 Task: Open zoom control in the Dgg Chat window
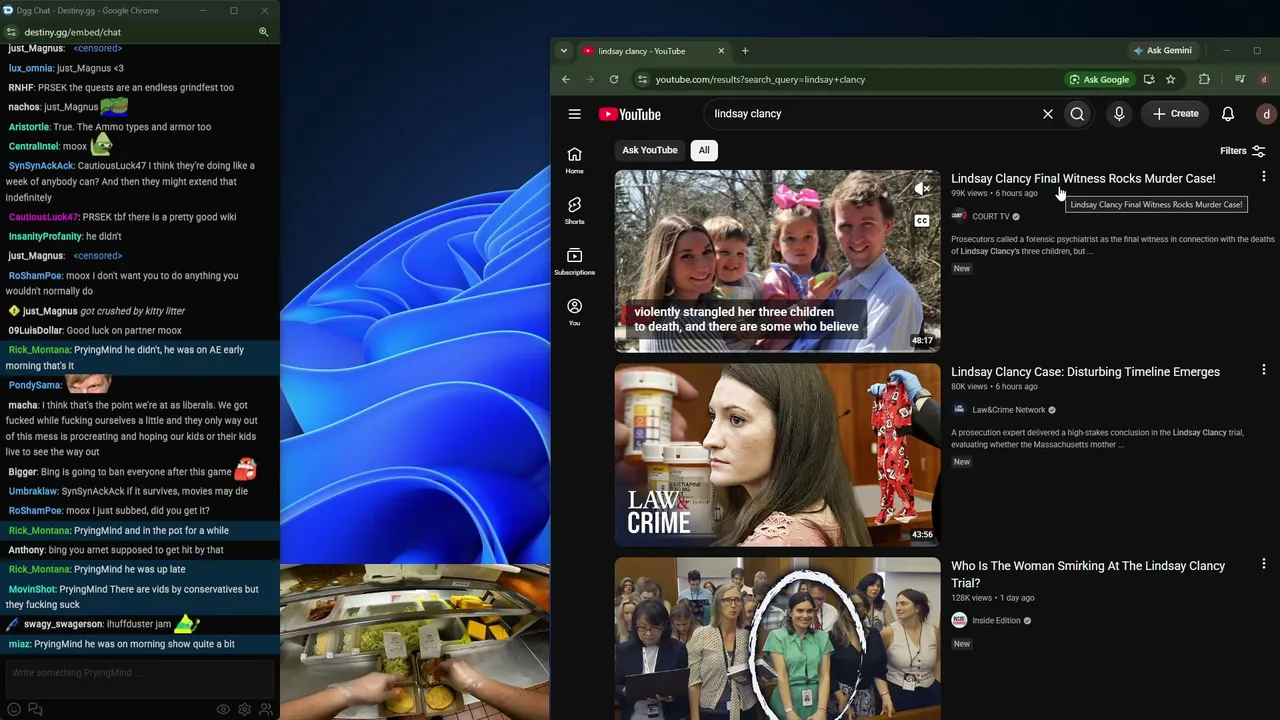[x=264, y=32]
